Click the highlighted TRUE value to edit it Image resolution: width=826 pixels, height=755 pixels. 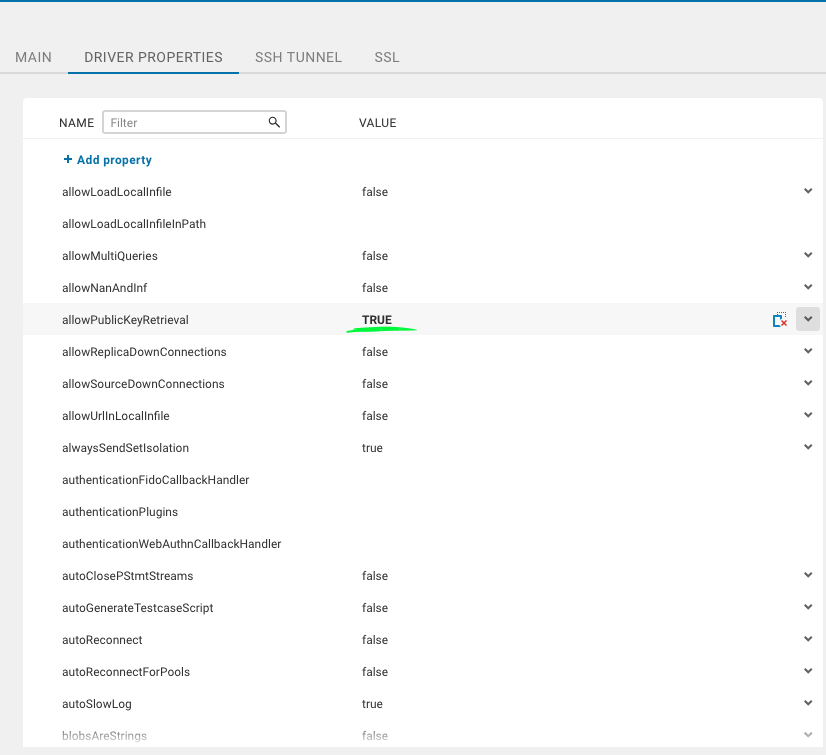point(378,318)
